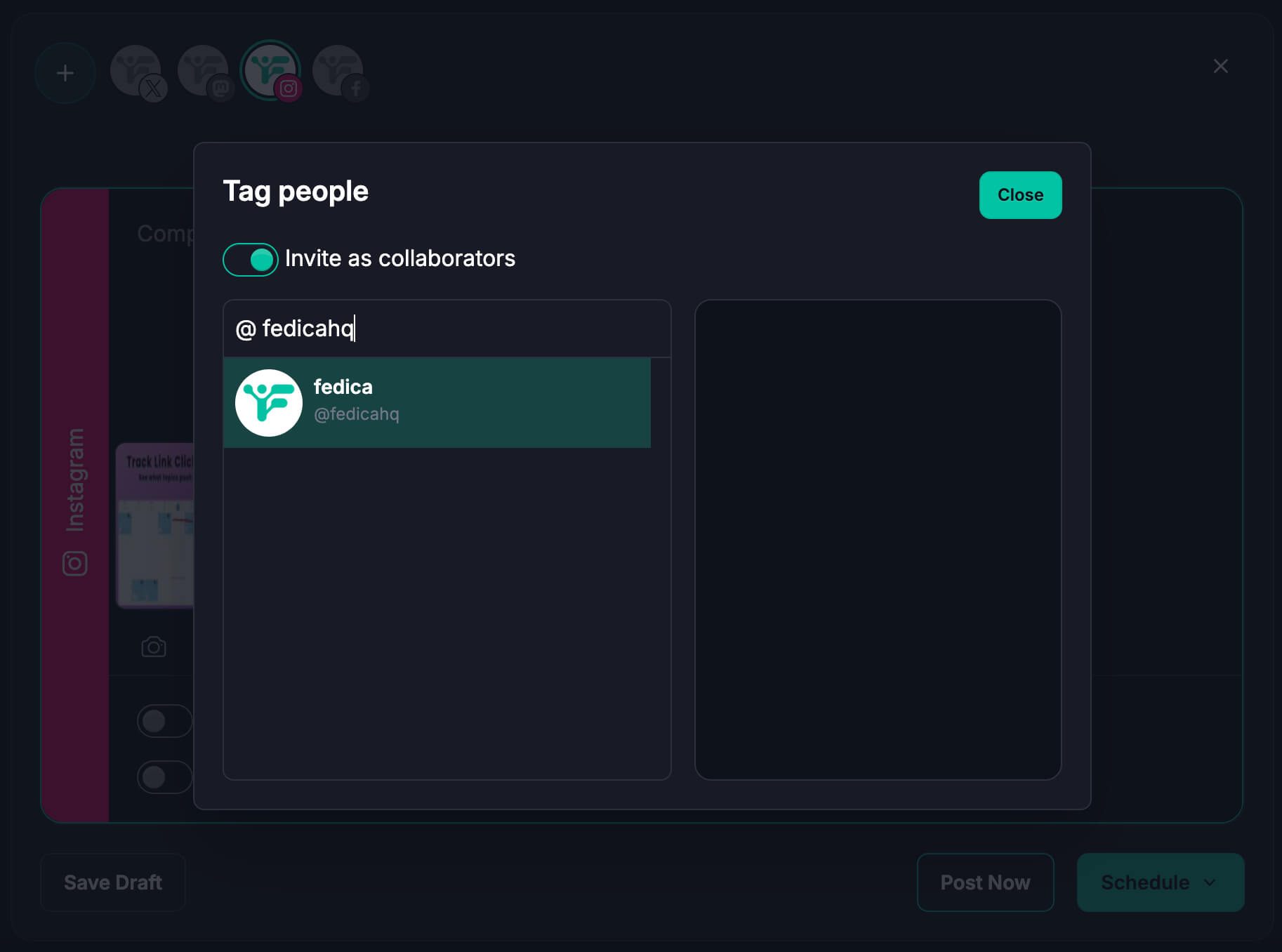This screenshot has height=952, width=1282.
Task: Click the Post Now button
Action: click(x=985, y=882)
